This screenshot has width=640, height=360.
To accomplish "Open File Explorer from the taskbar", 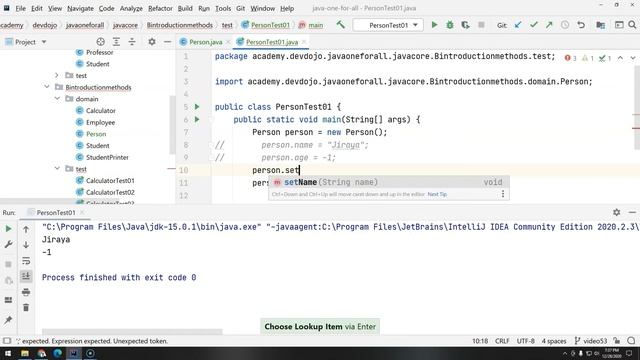I will tap(25, 353).
